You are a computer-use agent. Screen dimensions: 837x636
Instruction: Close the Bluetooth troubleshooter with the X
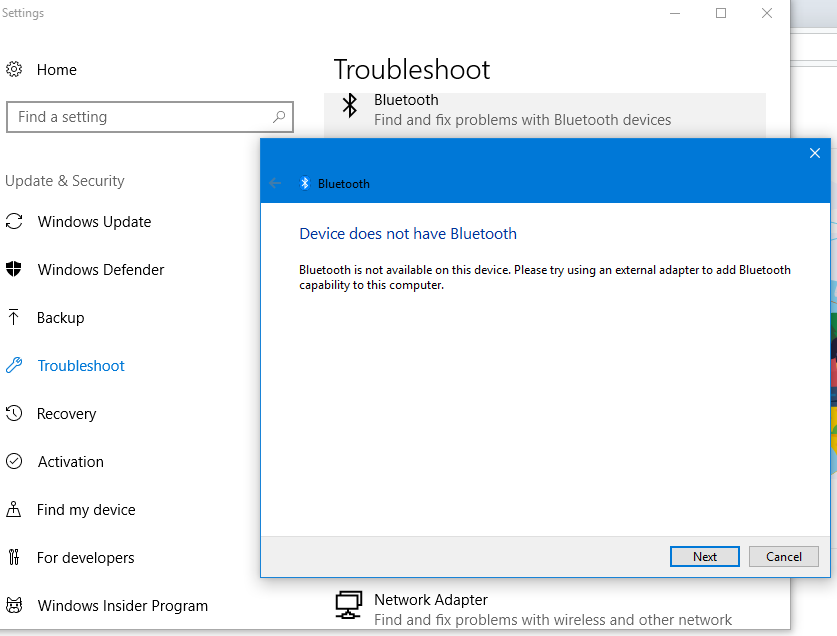coord(815,153)
